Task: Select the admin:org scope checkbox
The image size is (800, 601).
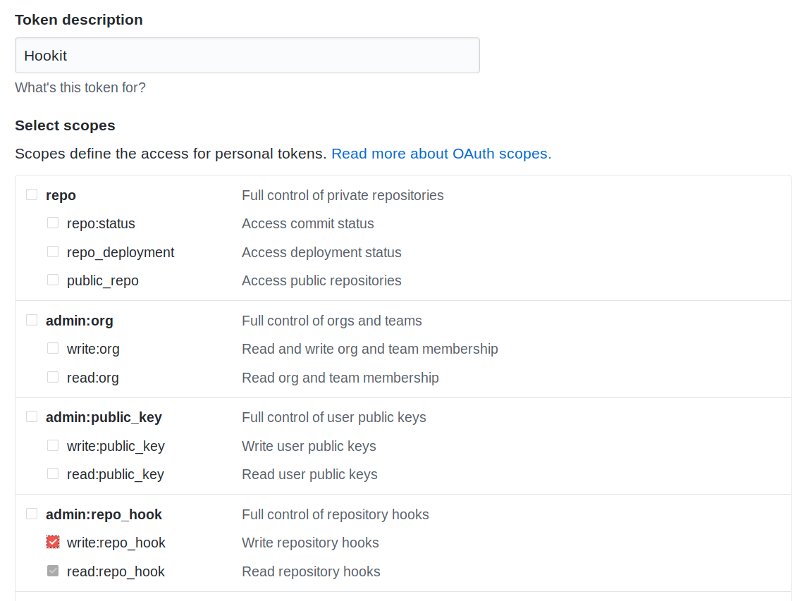Action: coord(32,320)
